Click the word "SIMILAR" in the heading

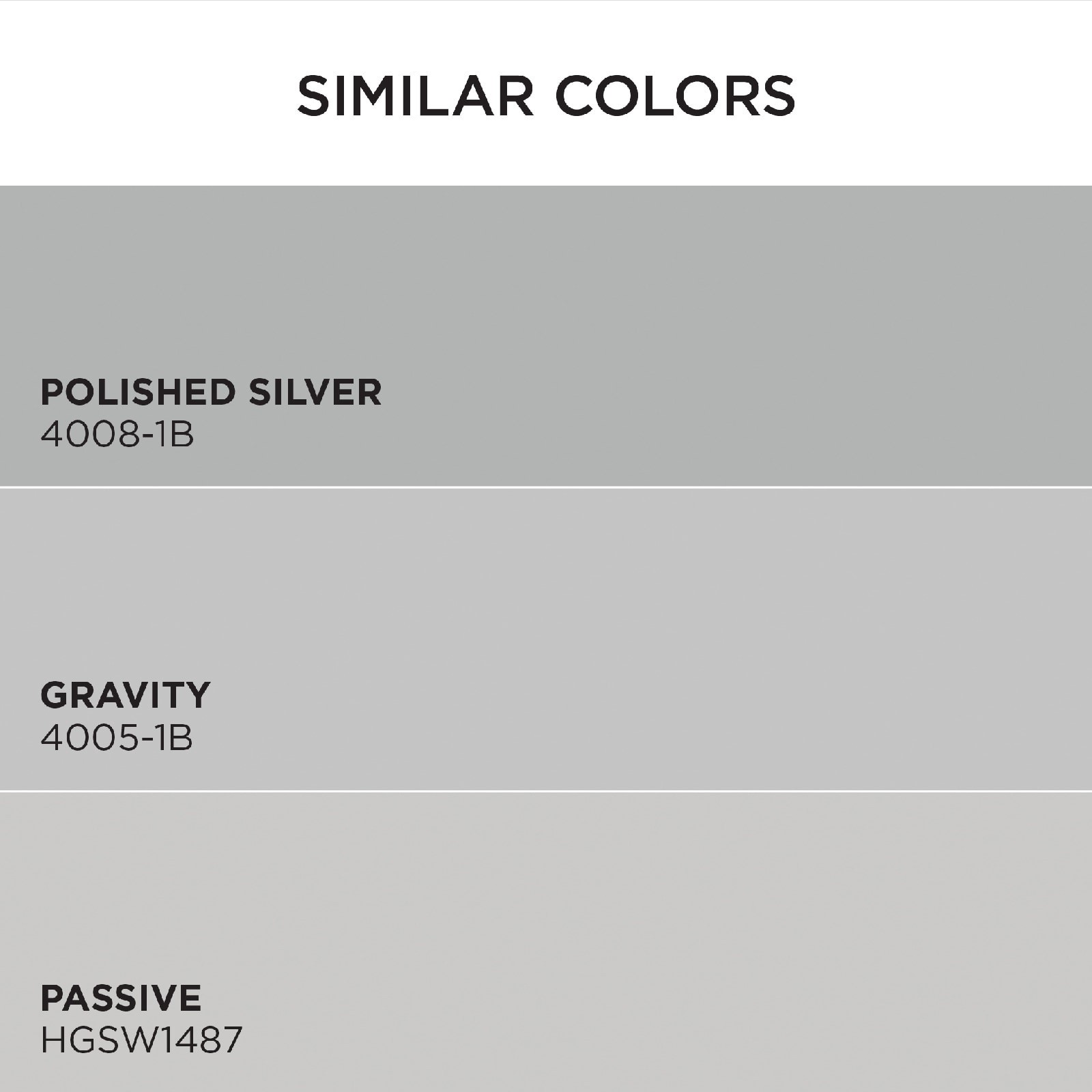(x=415, y=96)
